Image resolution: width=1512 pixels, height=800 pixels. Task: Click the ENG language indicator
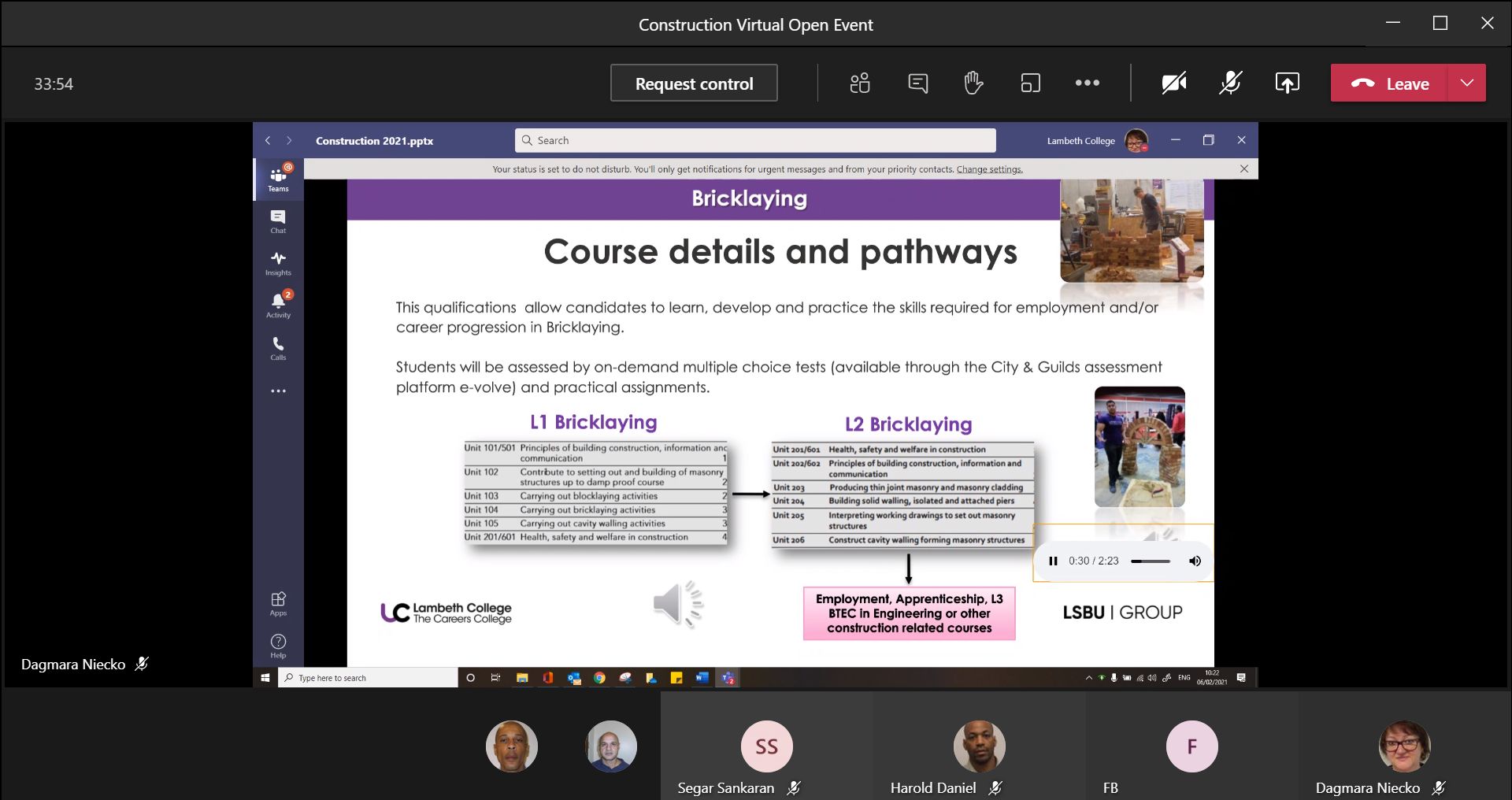[x=1184, y=677]
